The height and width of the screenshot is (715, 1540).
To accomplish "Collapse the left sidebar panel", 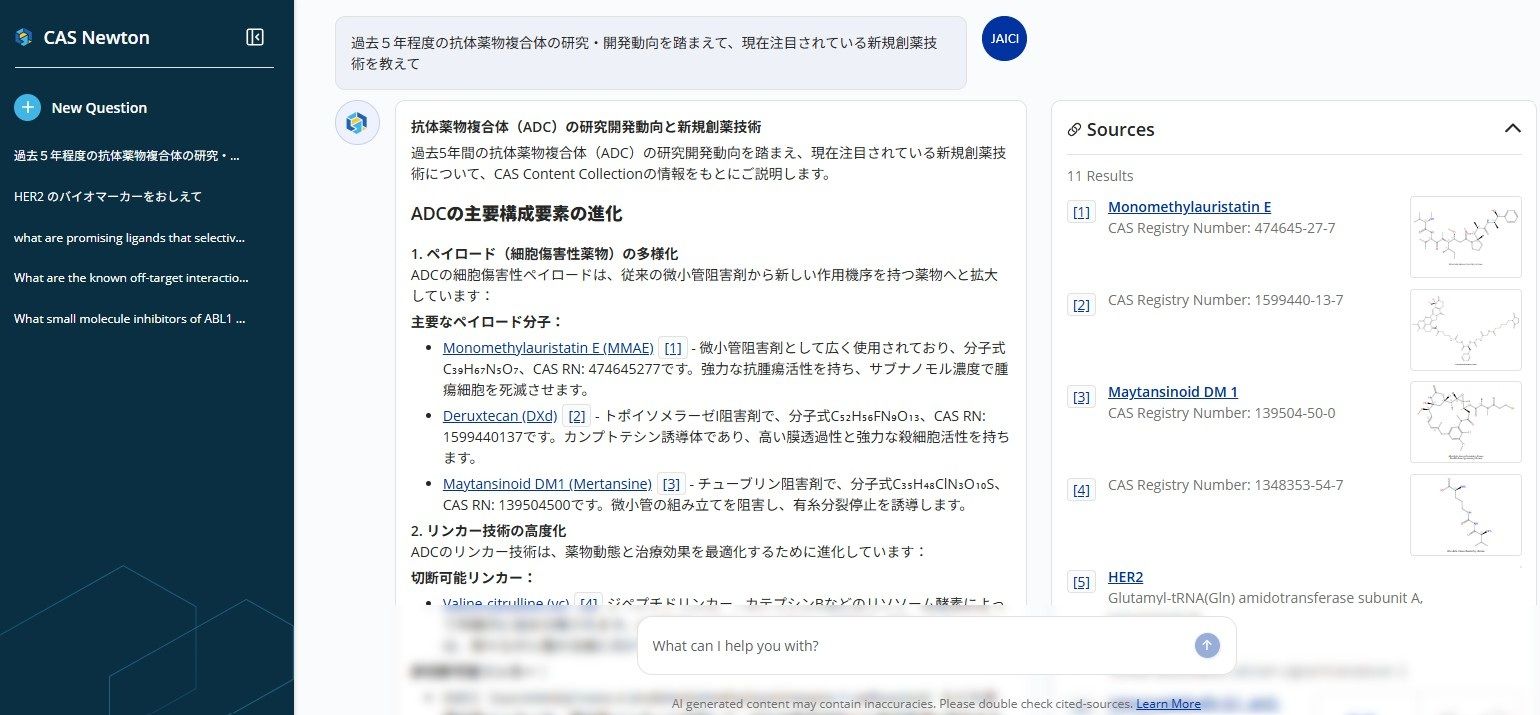I will [x=255, y=37].
